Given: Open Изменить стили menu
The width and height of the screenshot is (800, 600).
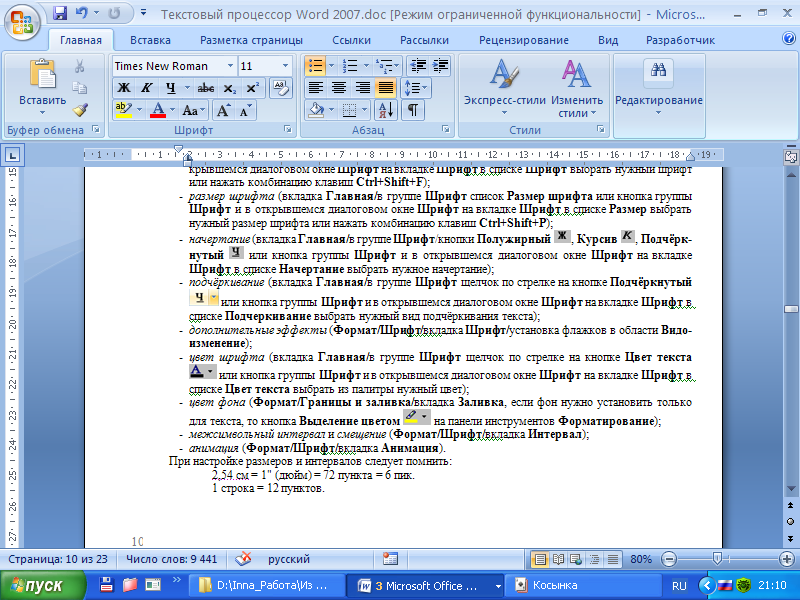Looking at the screenshot, I should (577, 87).
